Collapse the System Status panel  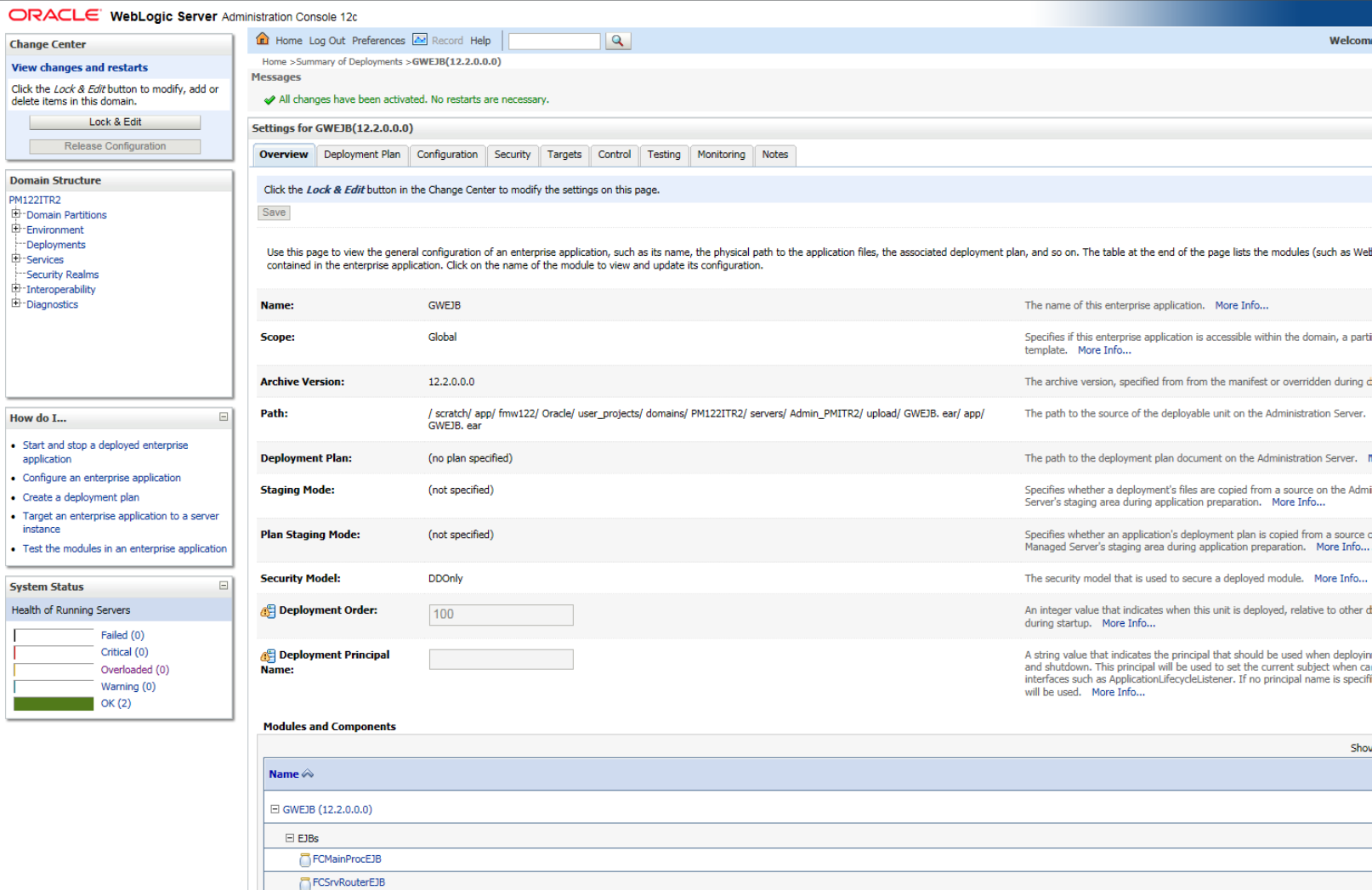point(223,586)
